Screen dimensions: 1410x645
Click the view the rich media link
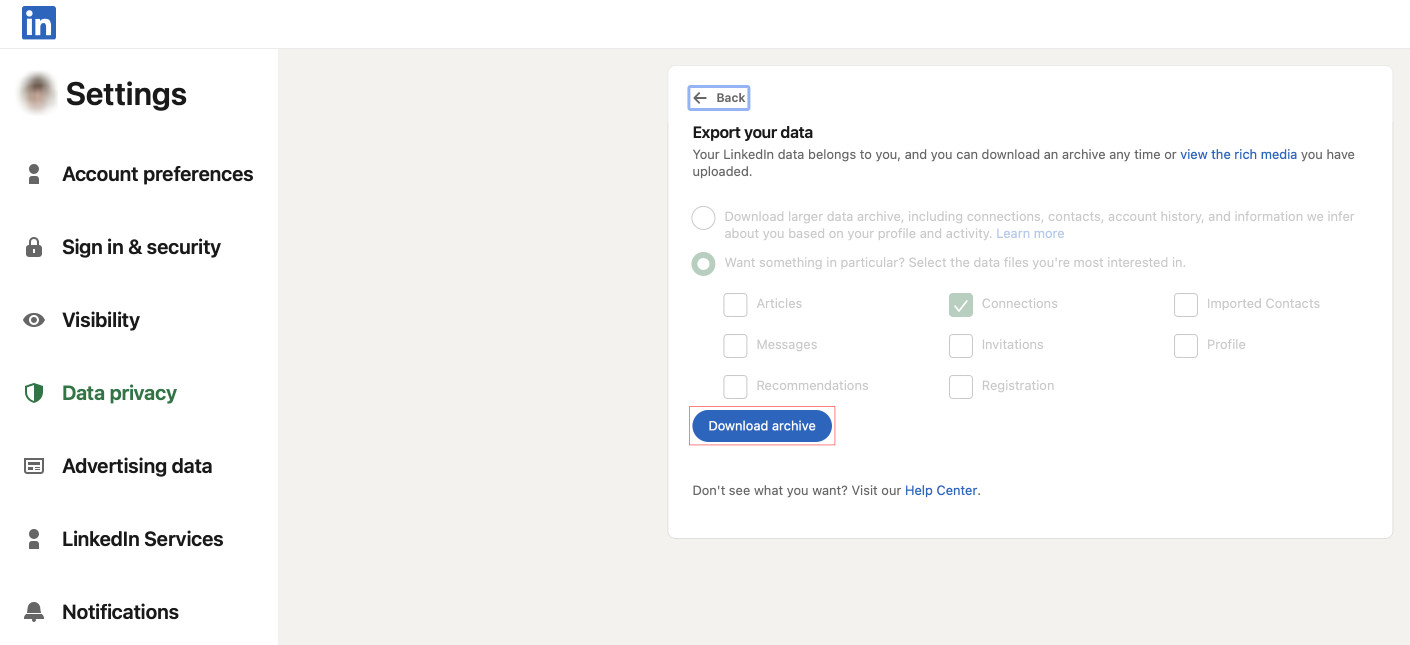coord(1239,154)
